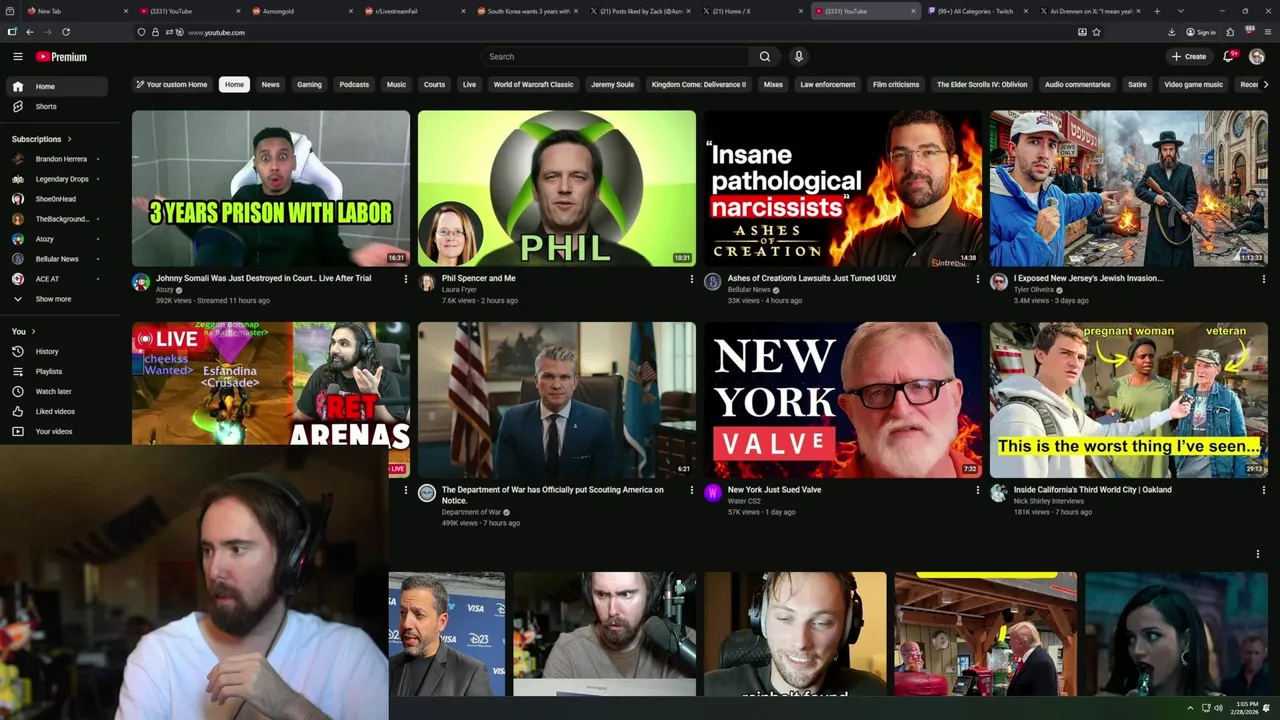The height and width of the screenshot is (720, 1280).
Task: Open the New York Valve thumbnail
Action: 843,399
